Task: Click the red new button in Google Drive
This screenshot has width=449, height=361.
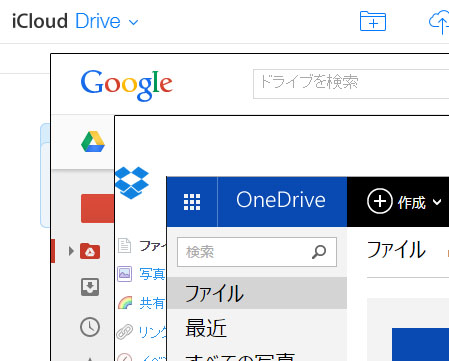Action: [x=97, y=209]
